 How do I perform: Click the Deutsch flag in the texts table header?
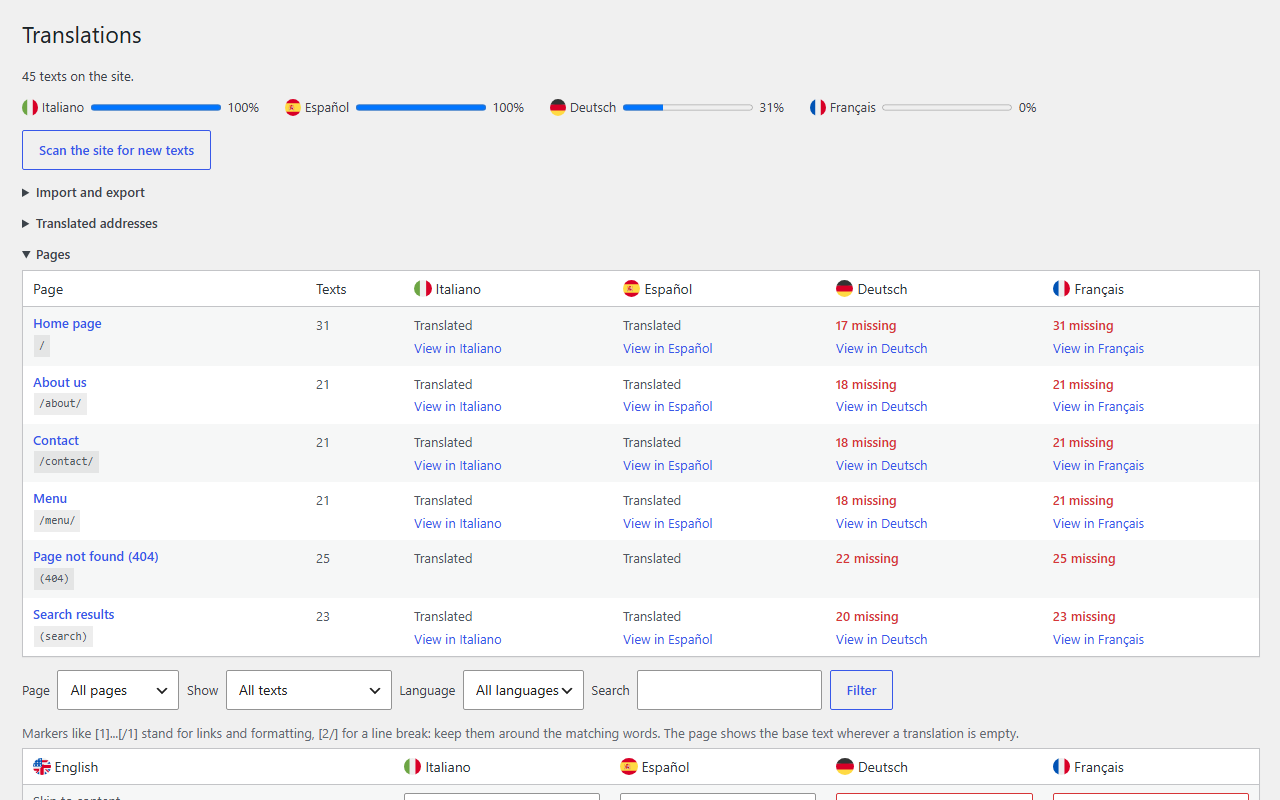[845, 767]
